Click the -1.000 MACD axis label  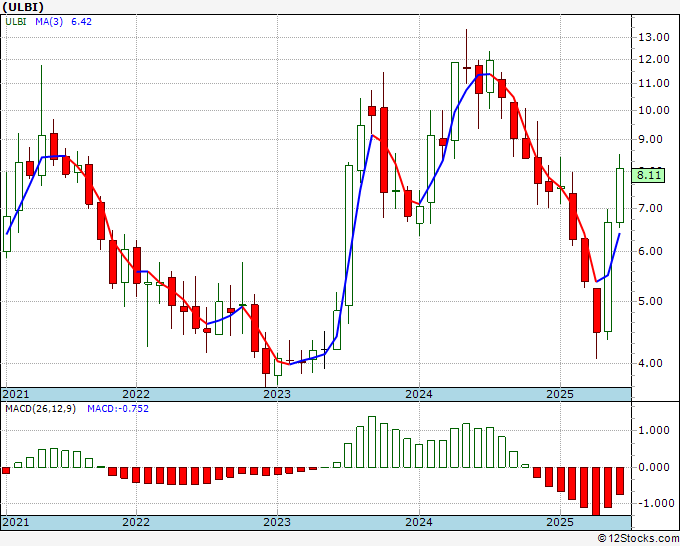point(655,503)
